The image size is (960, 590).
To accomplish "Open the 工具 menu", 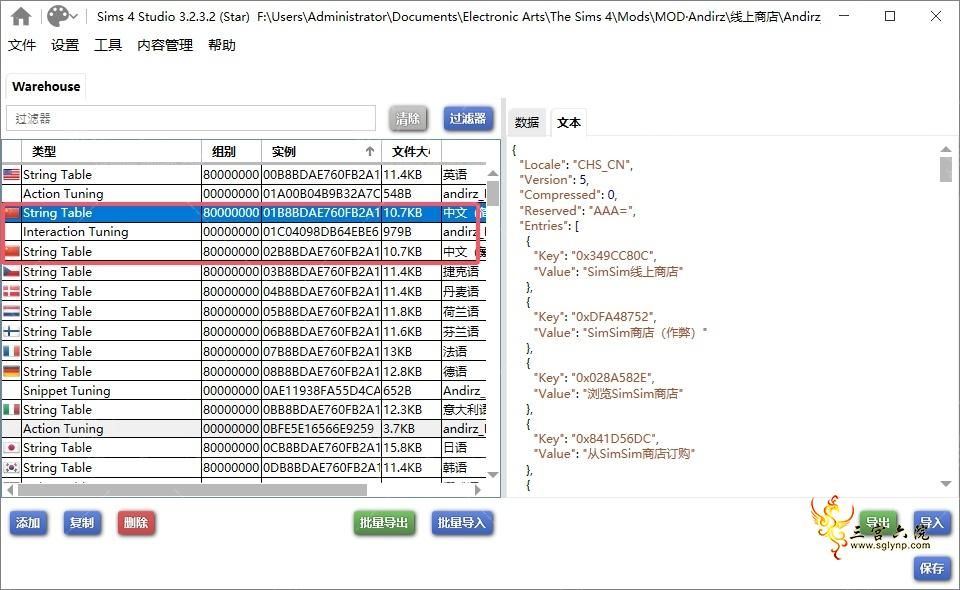I will click(x=108, y=45).
